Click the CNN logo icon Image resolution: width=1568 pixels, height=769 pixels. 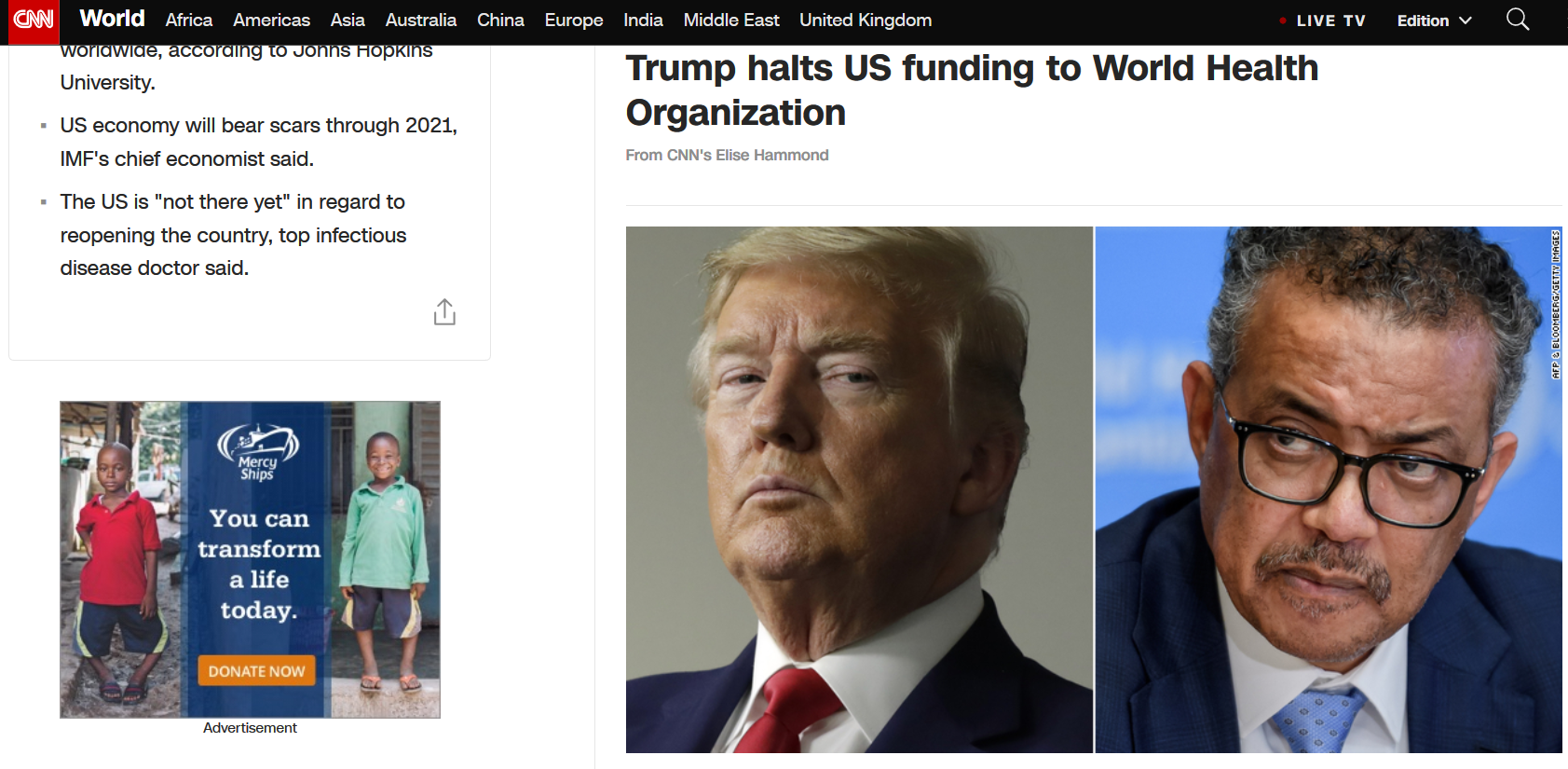(34, 20)
